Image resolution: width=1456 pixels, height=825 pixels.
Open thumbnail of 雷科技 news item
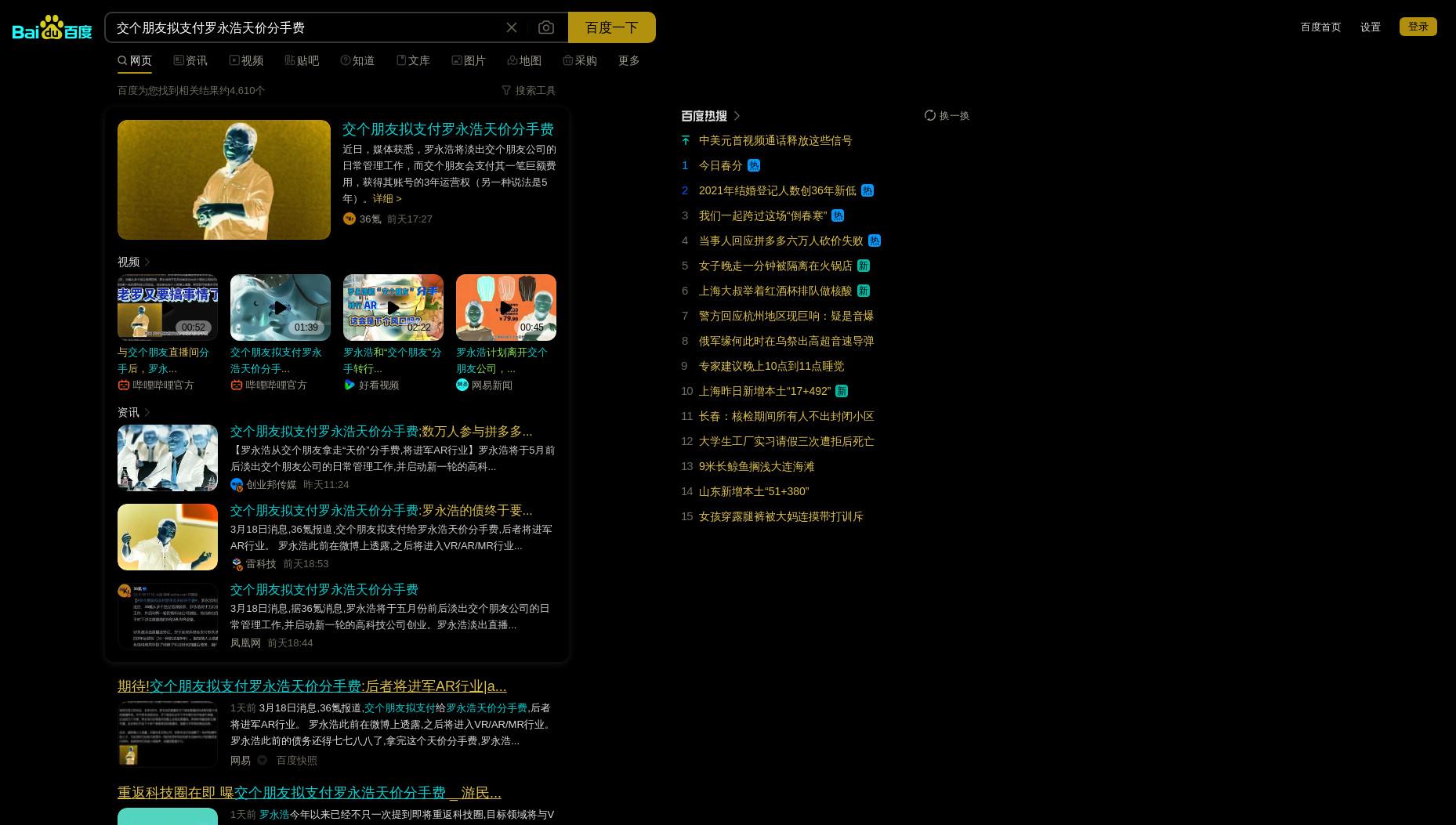pyautogui.click(x=168, y=537)
